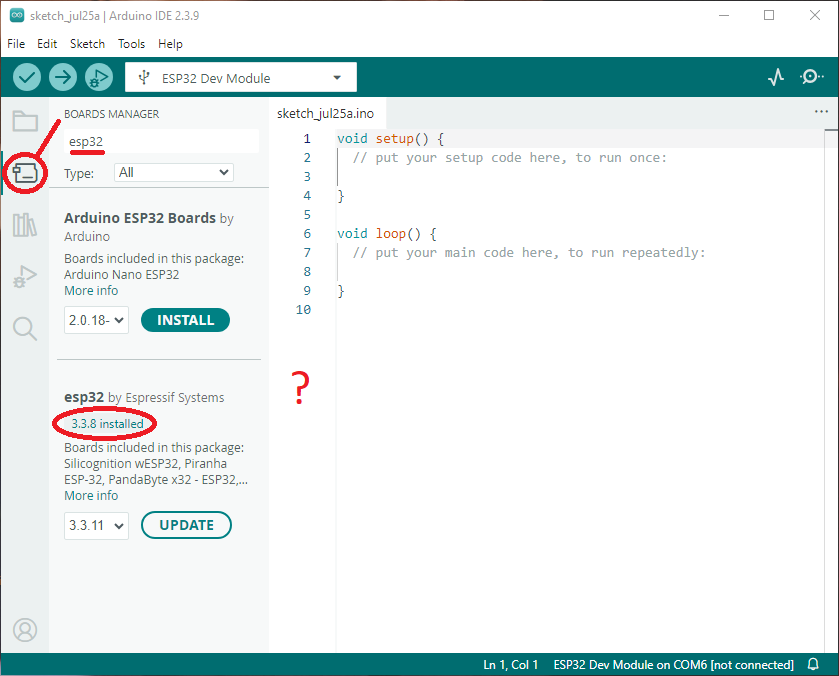Open More info for esp32 Espressif package

click(x=91, y=496)
